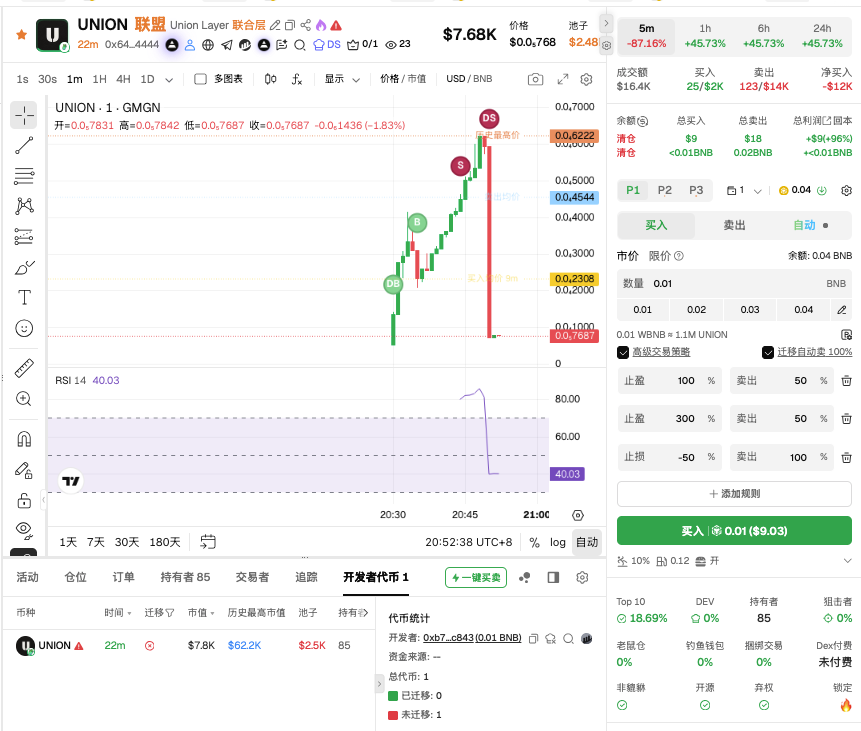Viewport: 861px width, 731px height.
Task: Toggle the magnet snapping mode
Action: (24, 439)
